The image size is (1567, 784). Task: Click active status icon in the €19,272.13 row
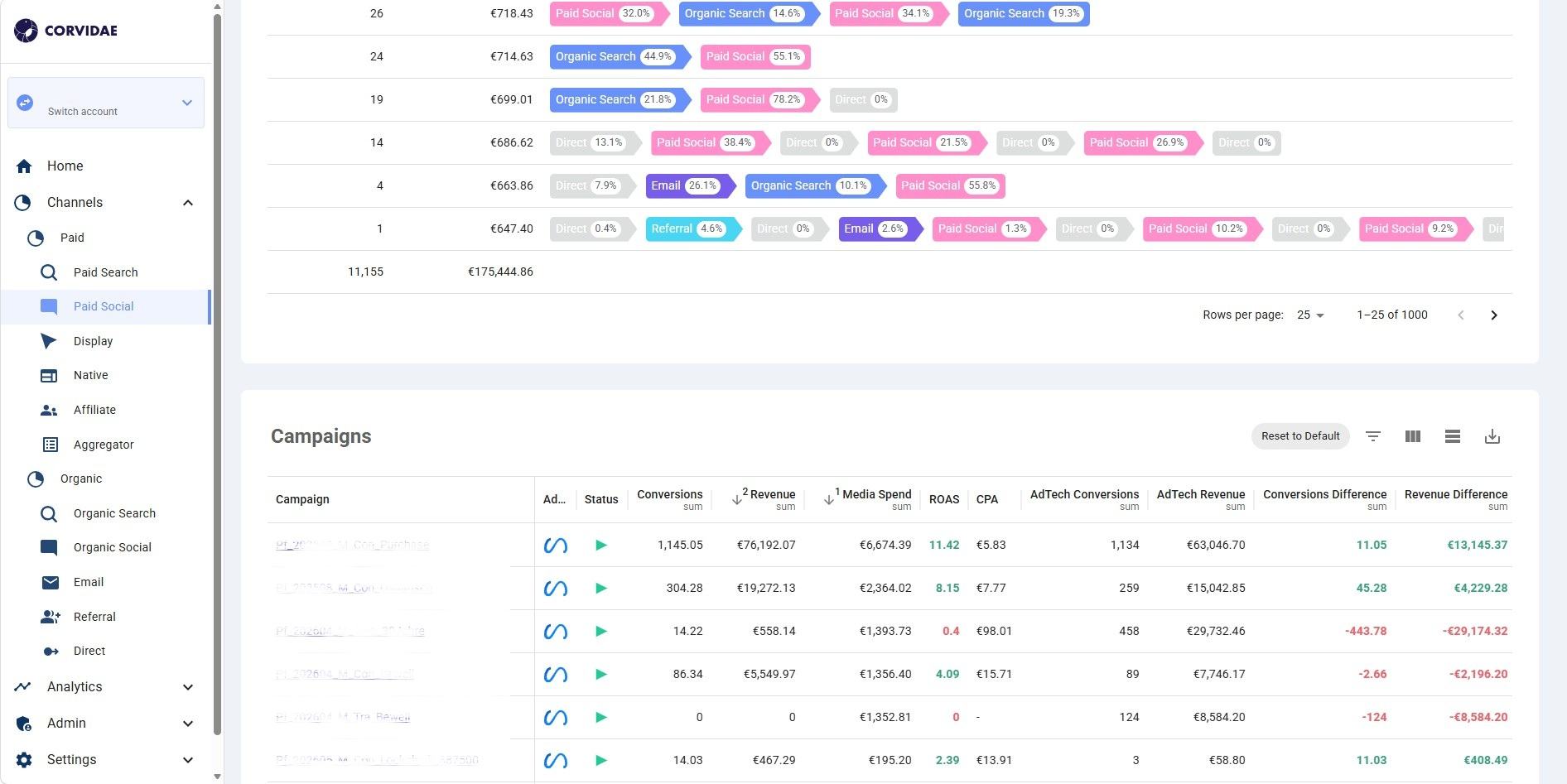[x=601, y=588]
